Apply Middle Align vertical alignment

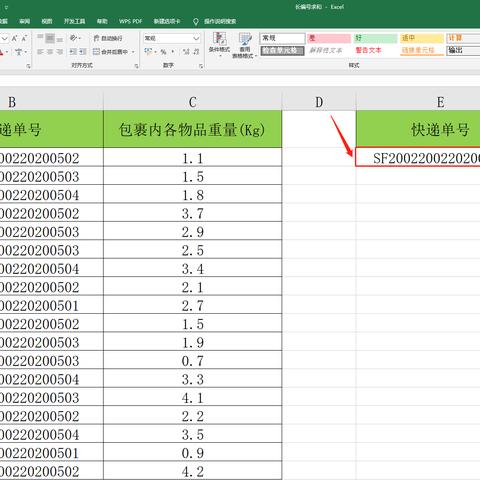50,38
